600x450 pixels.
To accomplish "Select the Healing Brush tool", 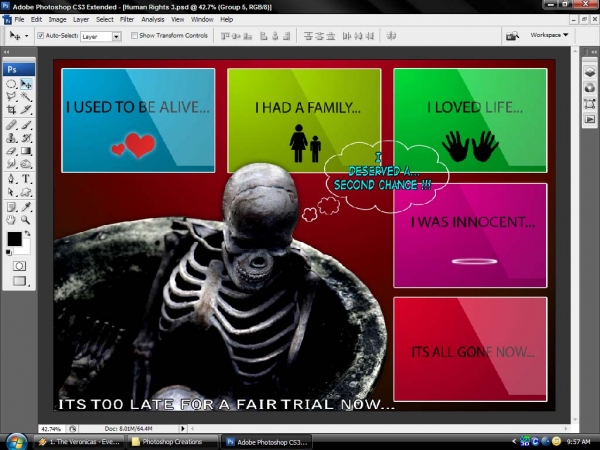I will [x=11, y=125].
